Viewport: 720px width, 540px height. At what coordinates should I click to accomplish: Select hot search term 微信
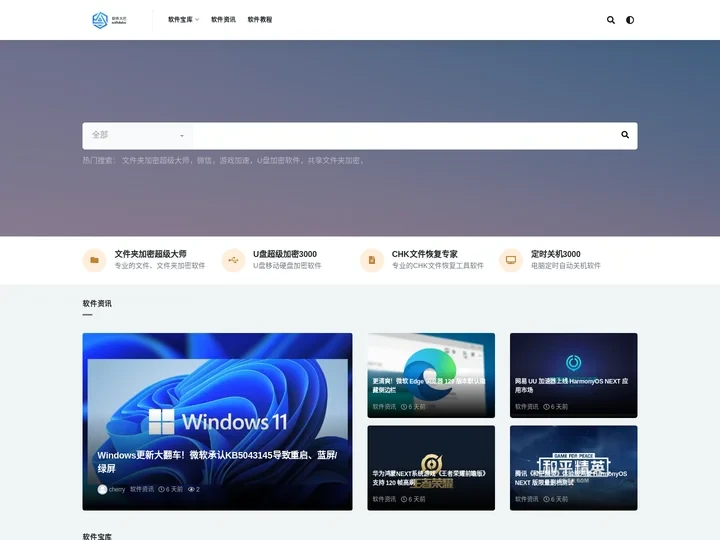click(204, 161)
